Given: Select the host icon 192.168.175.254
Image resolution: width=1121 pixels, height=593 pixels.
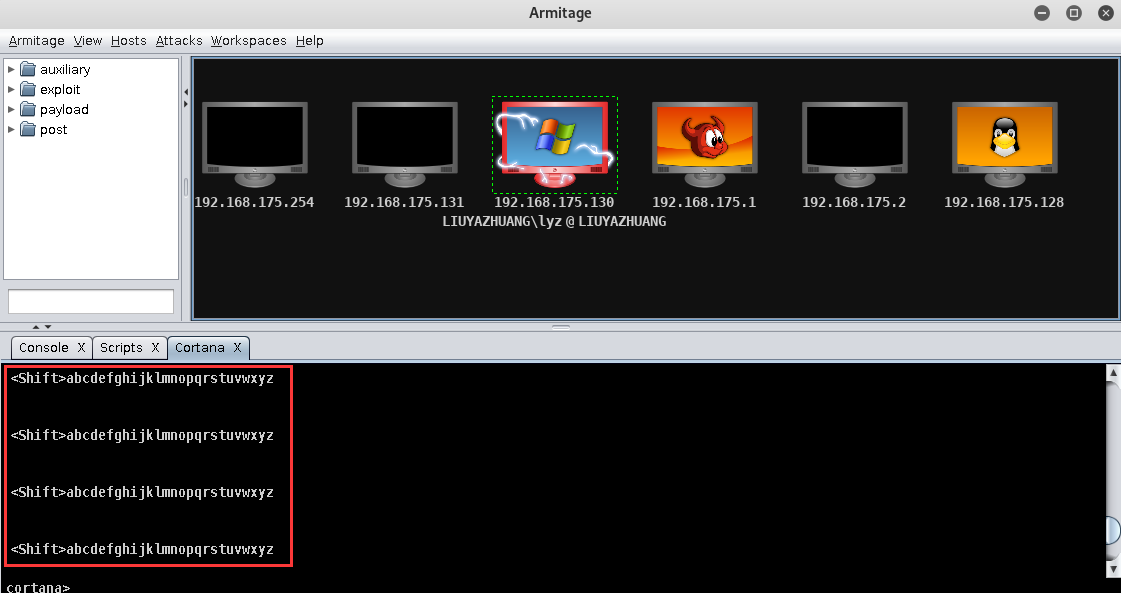Looking at the screenshot, I should pyautogui.click(x=255, y=144).
